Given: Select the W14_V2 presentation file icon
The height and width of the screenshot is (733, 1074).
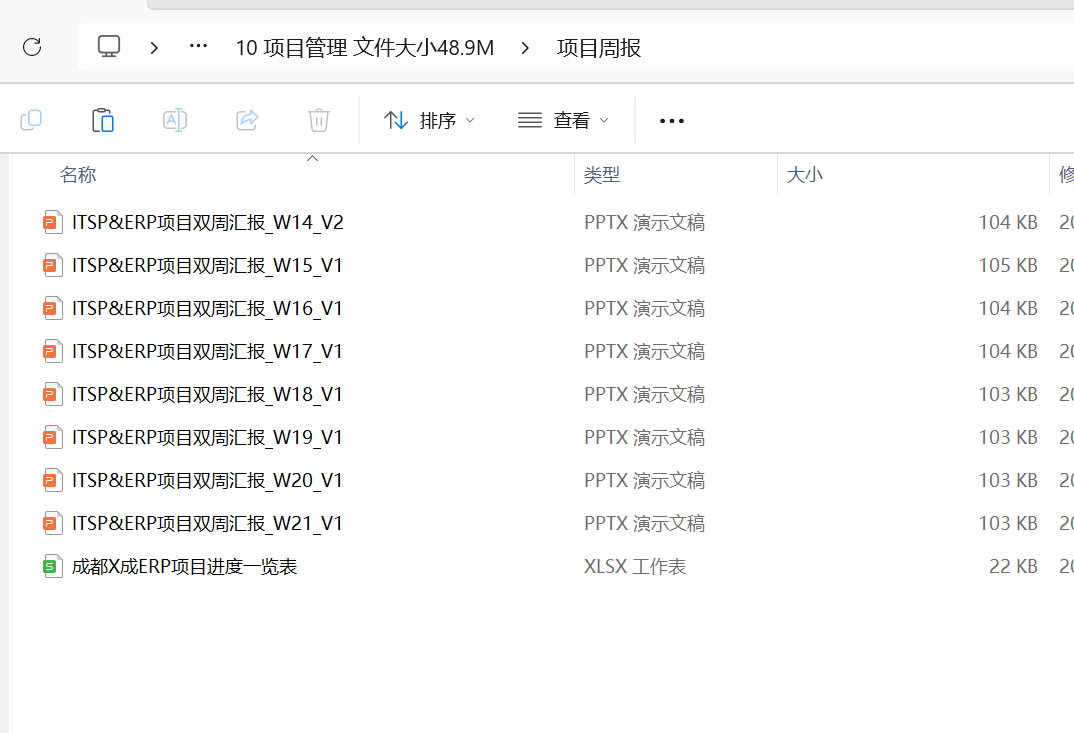Looking at the screenshot, I should pos(52,222).
